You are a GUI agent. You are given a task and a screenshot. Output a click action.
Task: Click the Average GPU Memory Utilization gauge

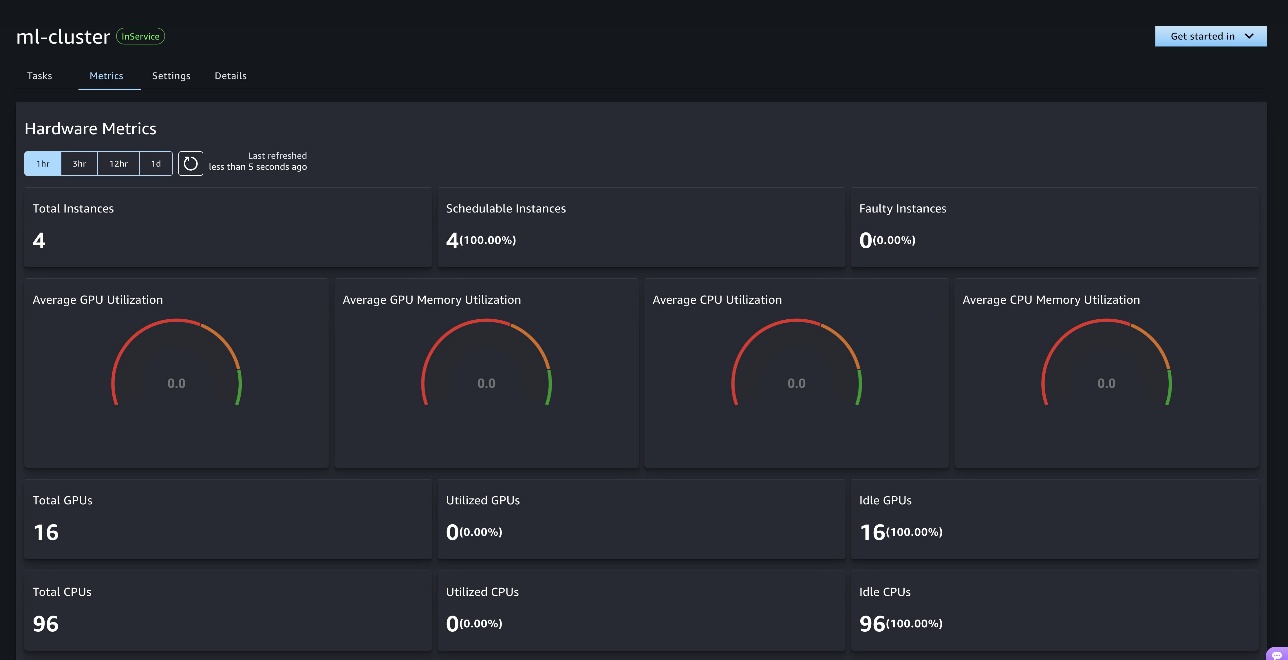[x=486, y=363]
